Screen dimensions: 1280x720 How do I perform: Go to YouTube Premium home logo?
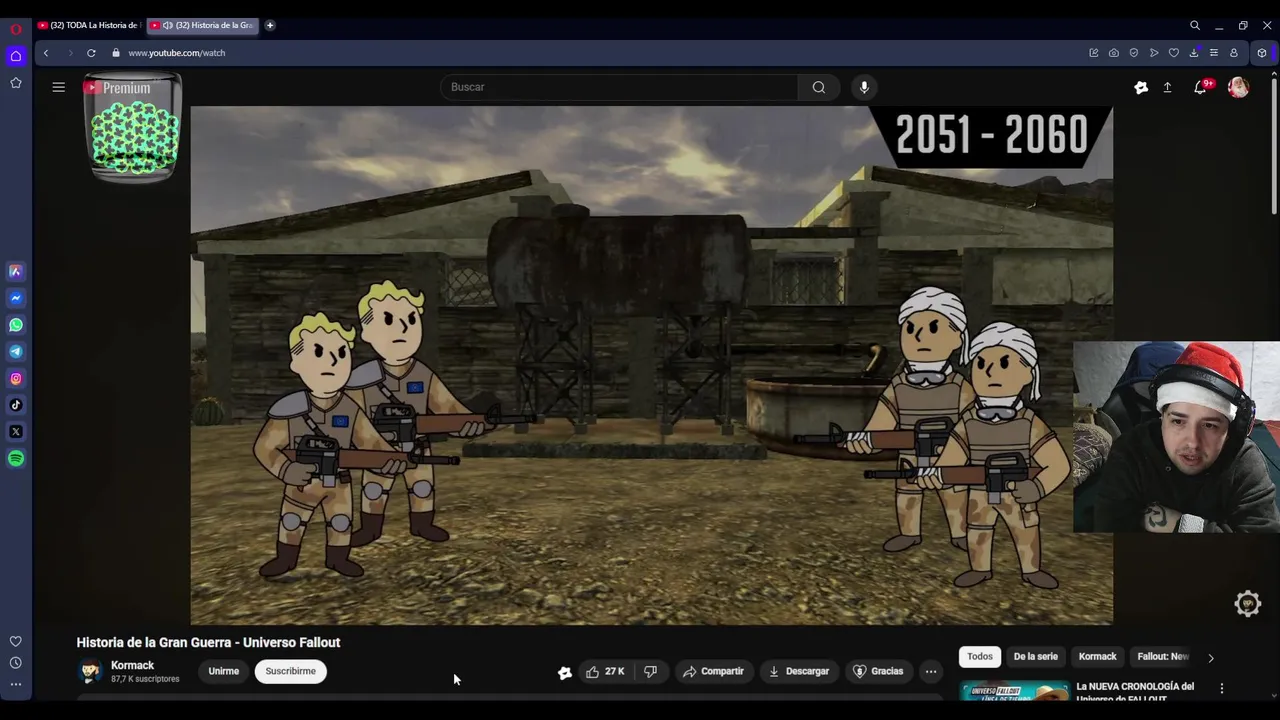(x=118, y=88)
